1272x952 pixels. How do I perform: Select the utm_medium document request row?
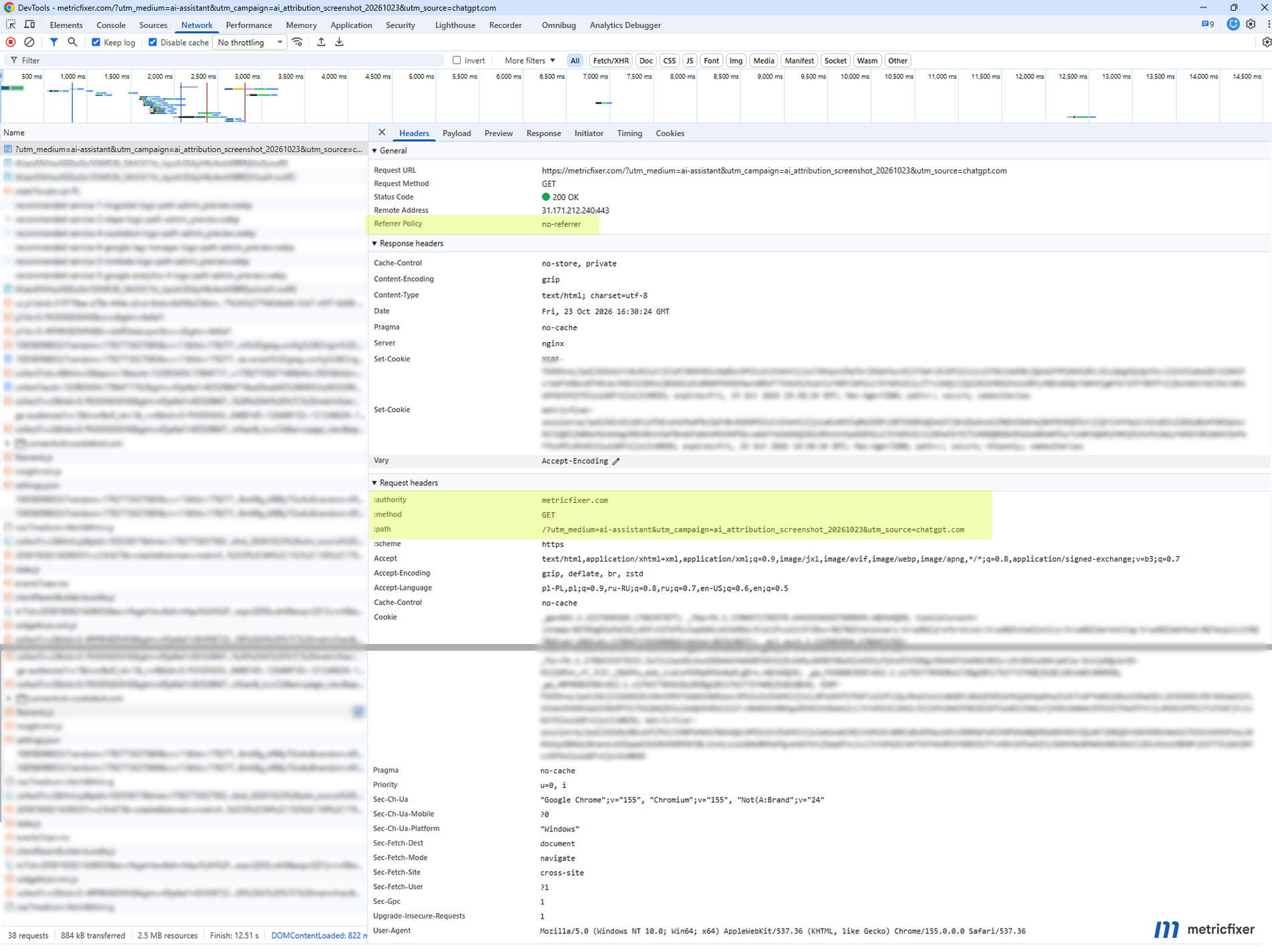point(183,149)
